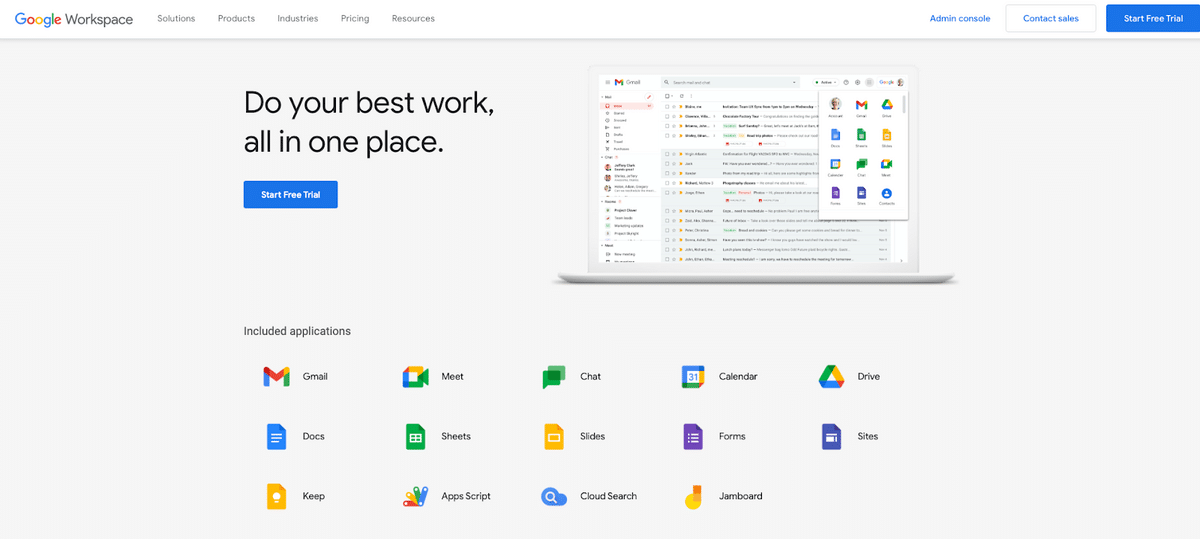Click the 'Included applications' heading text
The width and height of the screenshot is (1200, 539).
[297, 331]
